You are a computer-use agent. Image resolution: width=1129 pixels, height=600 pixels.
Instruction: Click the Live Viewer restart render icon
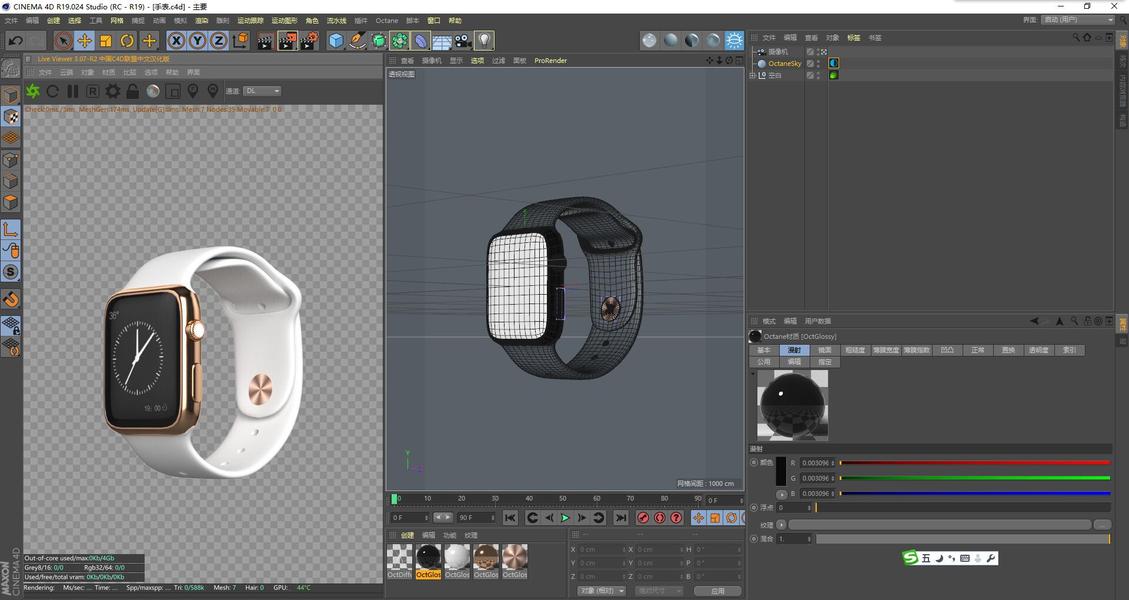(x=53, y=91)
